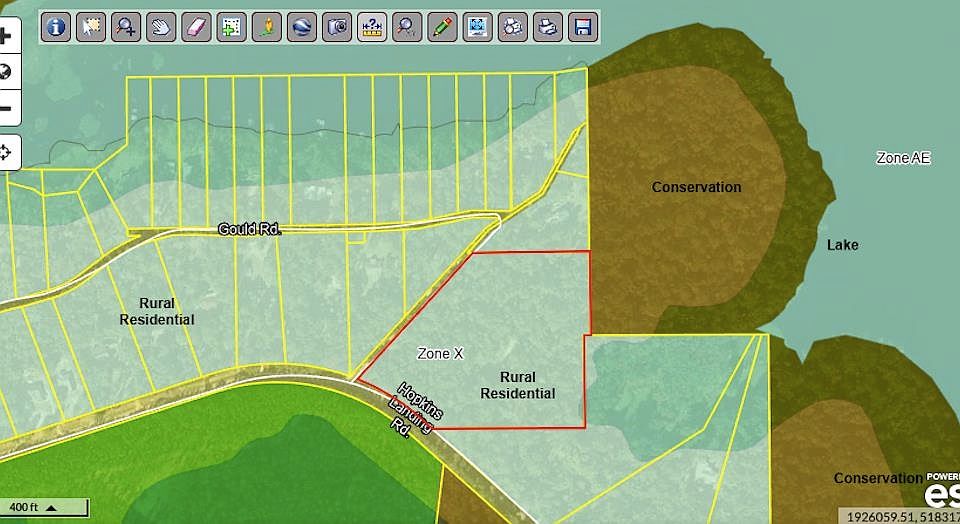Zoom in with the plus button

point(6,36)
